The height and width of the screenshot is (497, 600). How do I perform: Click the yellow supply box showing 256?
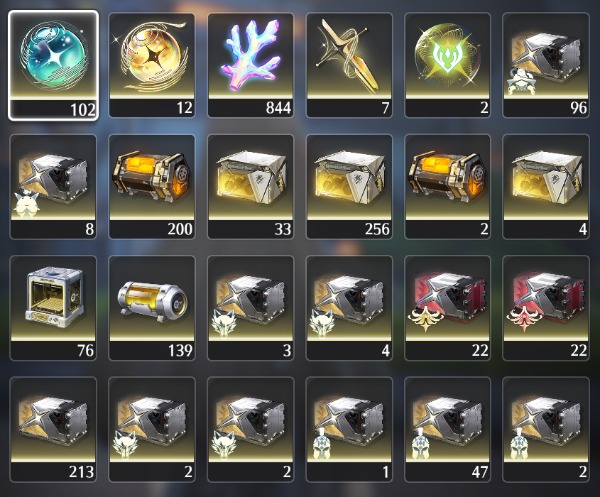349,187
